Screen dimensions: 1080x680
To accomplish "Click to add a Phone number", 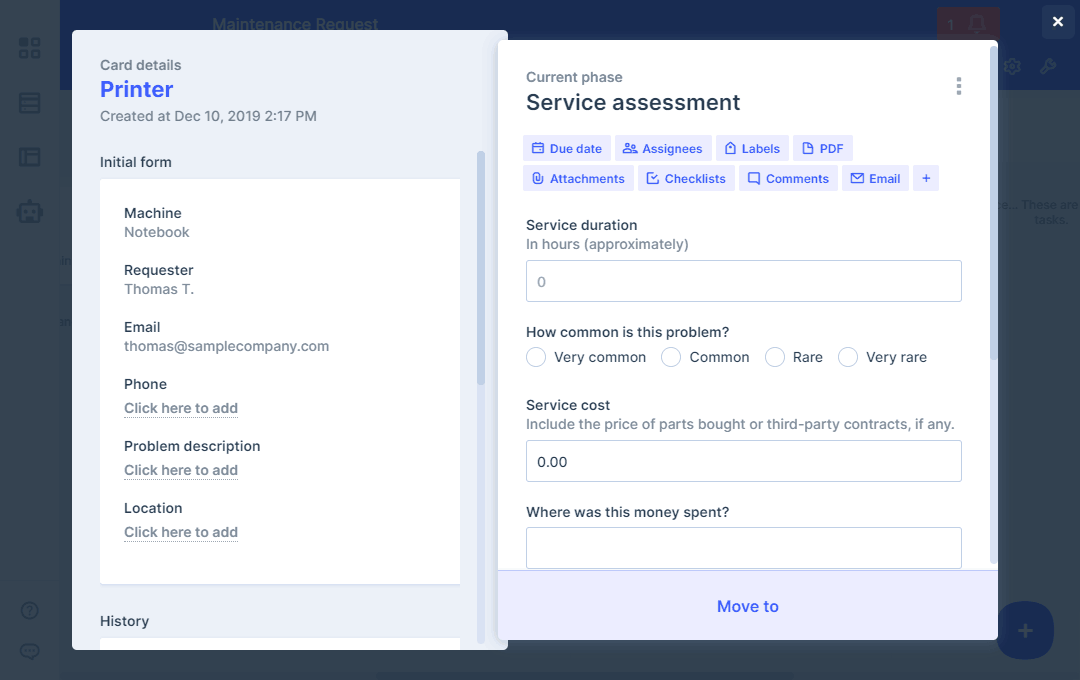I will tap(181, 408).
